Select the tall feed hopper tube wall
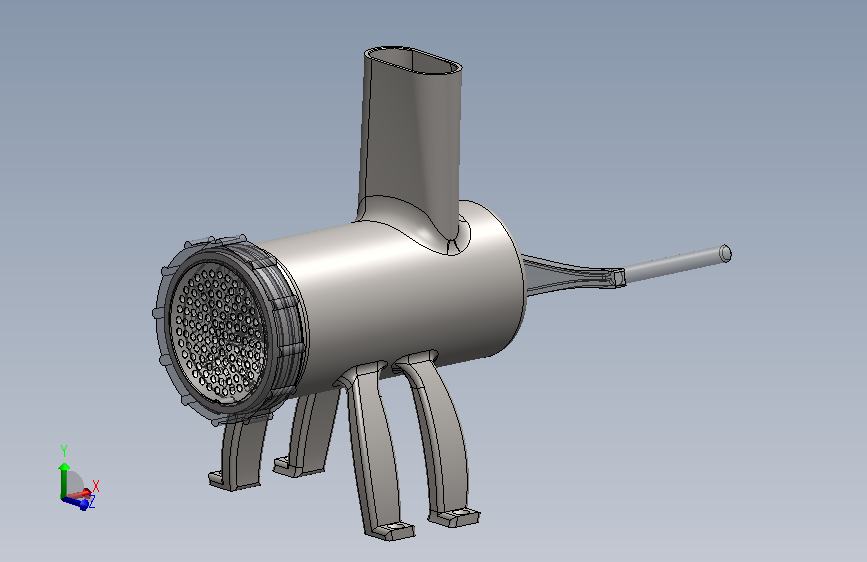 point(410,144)
